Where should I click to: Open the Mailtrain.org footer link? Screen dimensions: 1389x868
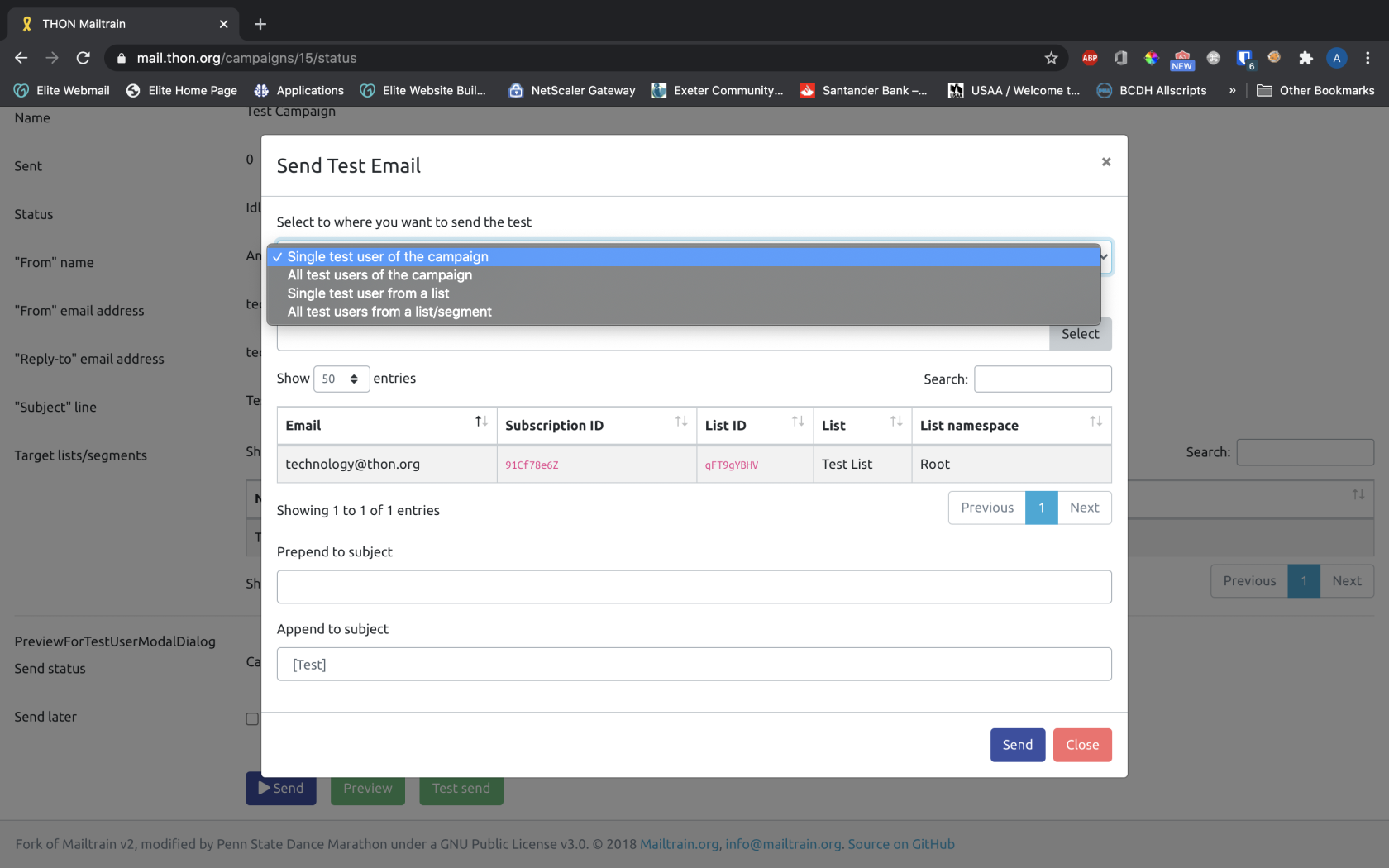click(679, 844)
